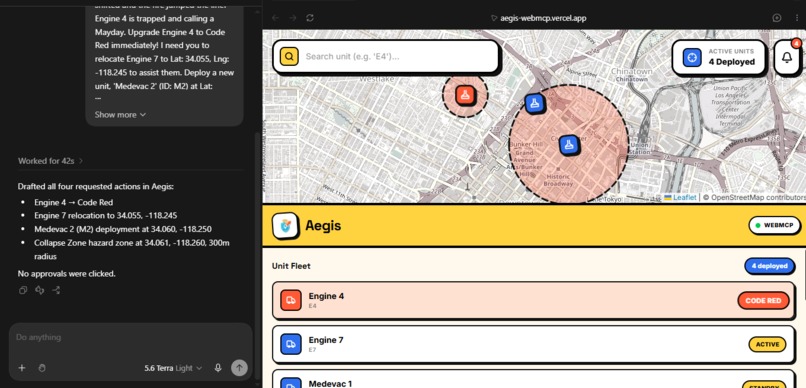Focus the Search unit input field
Viewport: 806px width, 388px height.
[x=386, y=56]
